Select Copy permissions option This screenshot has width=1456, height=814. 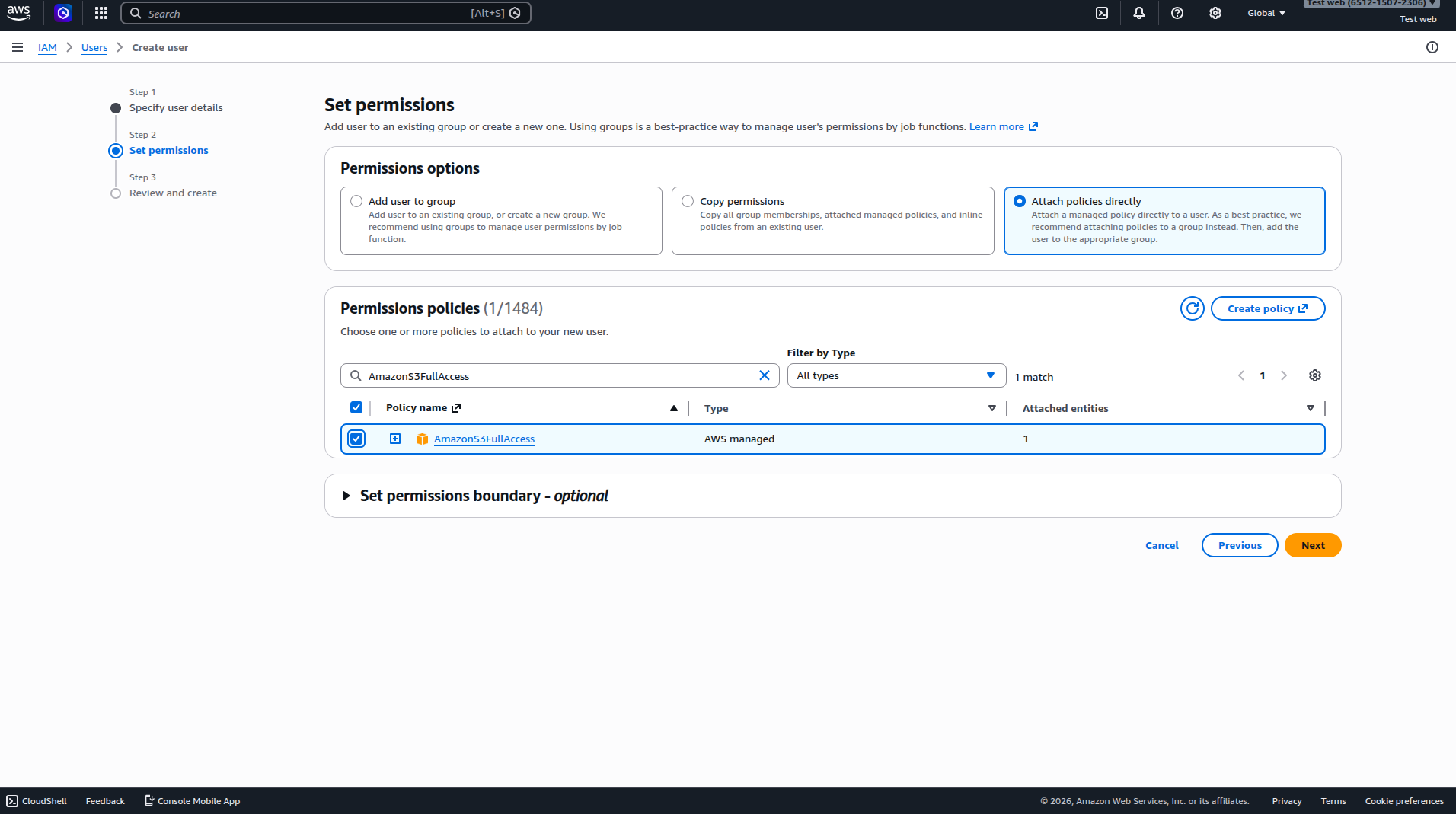point(688,201)
